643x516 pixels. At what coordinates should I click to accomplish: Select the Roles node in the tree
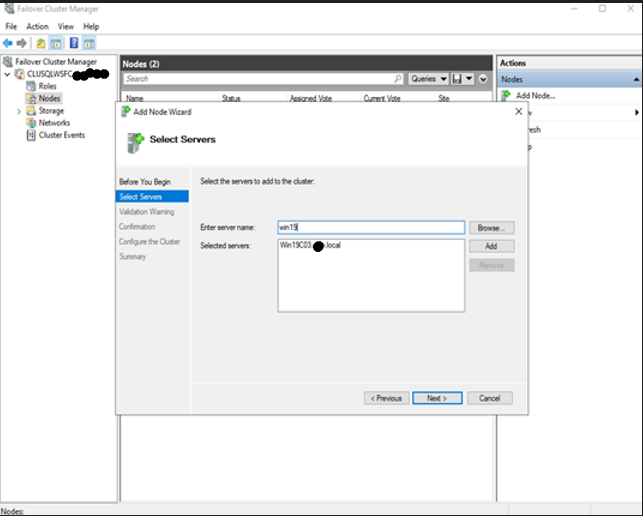pos(47,86)
